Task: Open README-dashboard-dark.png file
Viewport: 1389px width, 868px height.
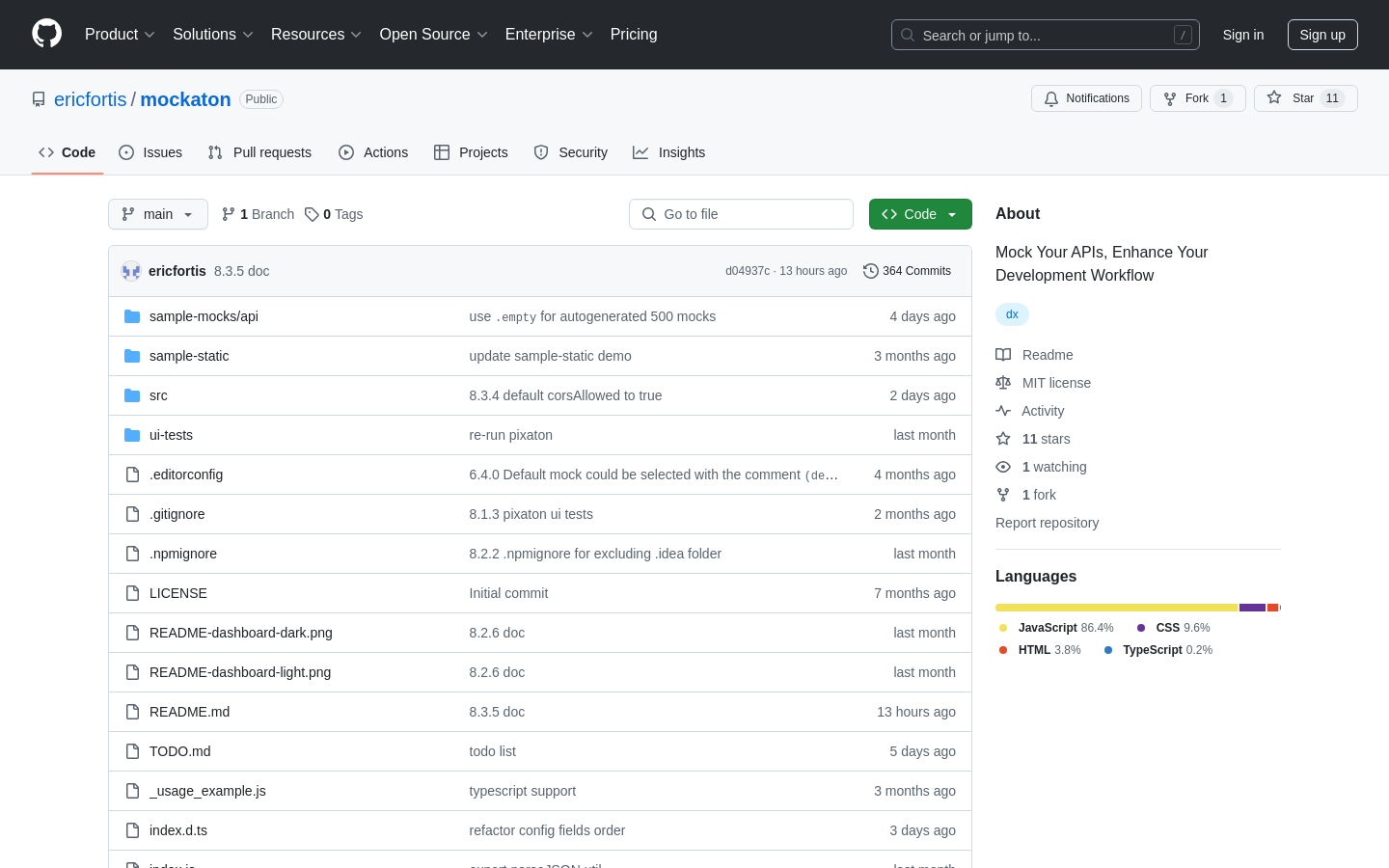Action: click(241, 633)
